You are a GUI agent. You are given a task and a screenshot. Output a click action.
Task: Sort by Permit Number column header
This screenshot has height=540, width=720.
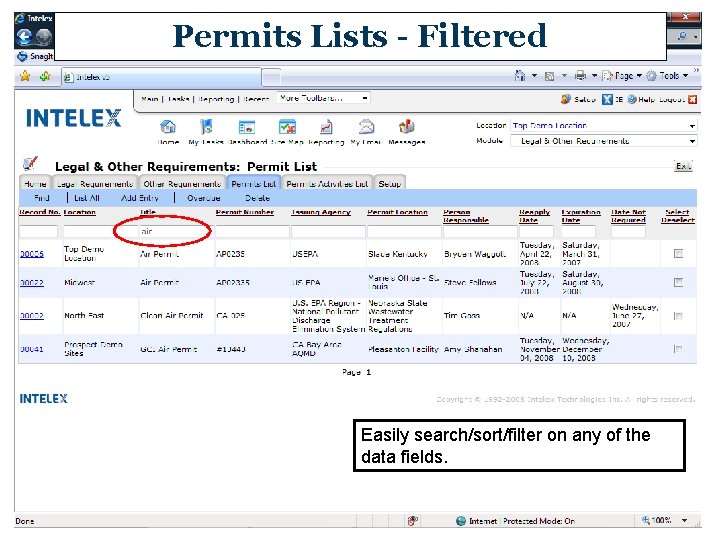pyautogui.click(x=245, y=212)
